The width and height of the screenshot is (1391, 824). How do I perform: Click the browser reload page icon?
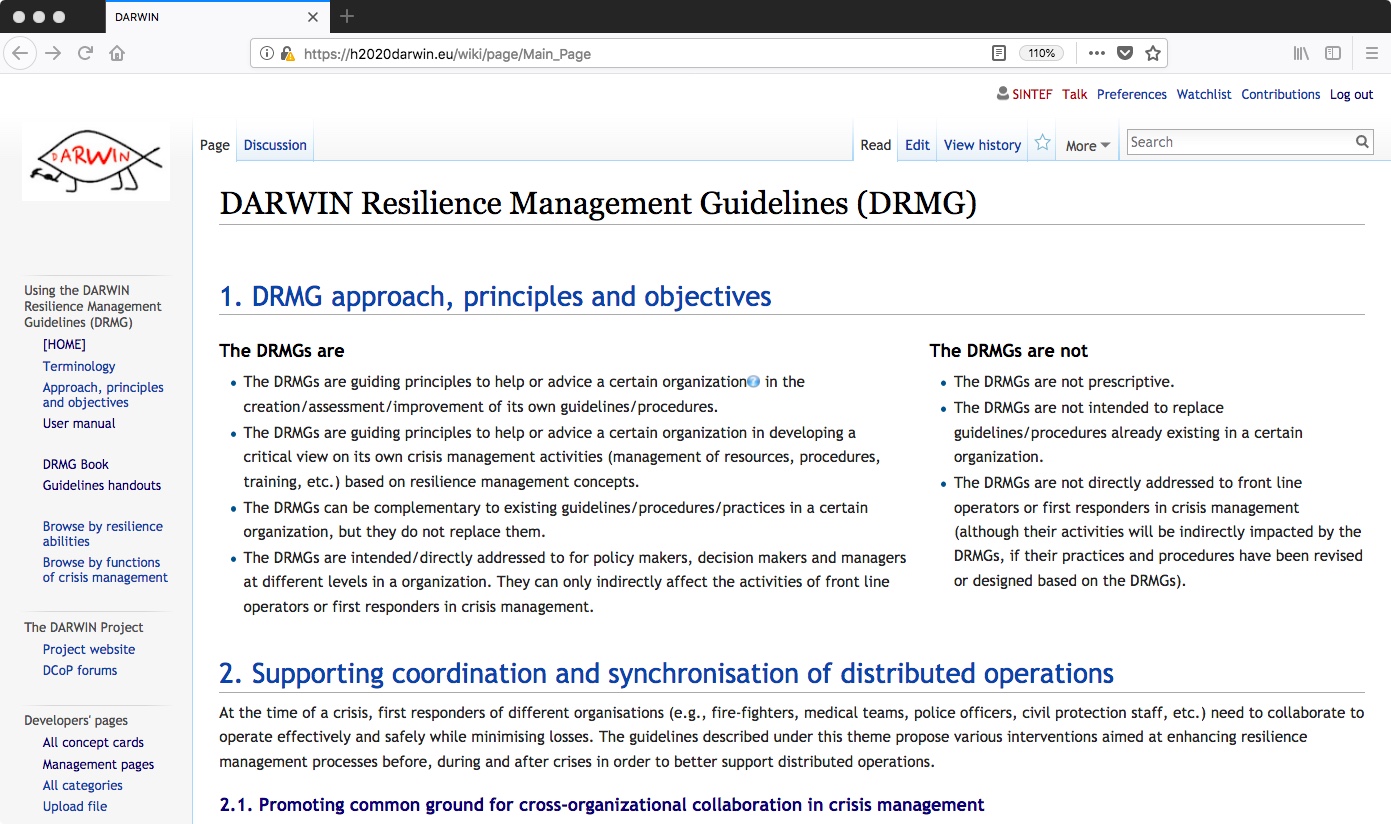coord(85,54)
